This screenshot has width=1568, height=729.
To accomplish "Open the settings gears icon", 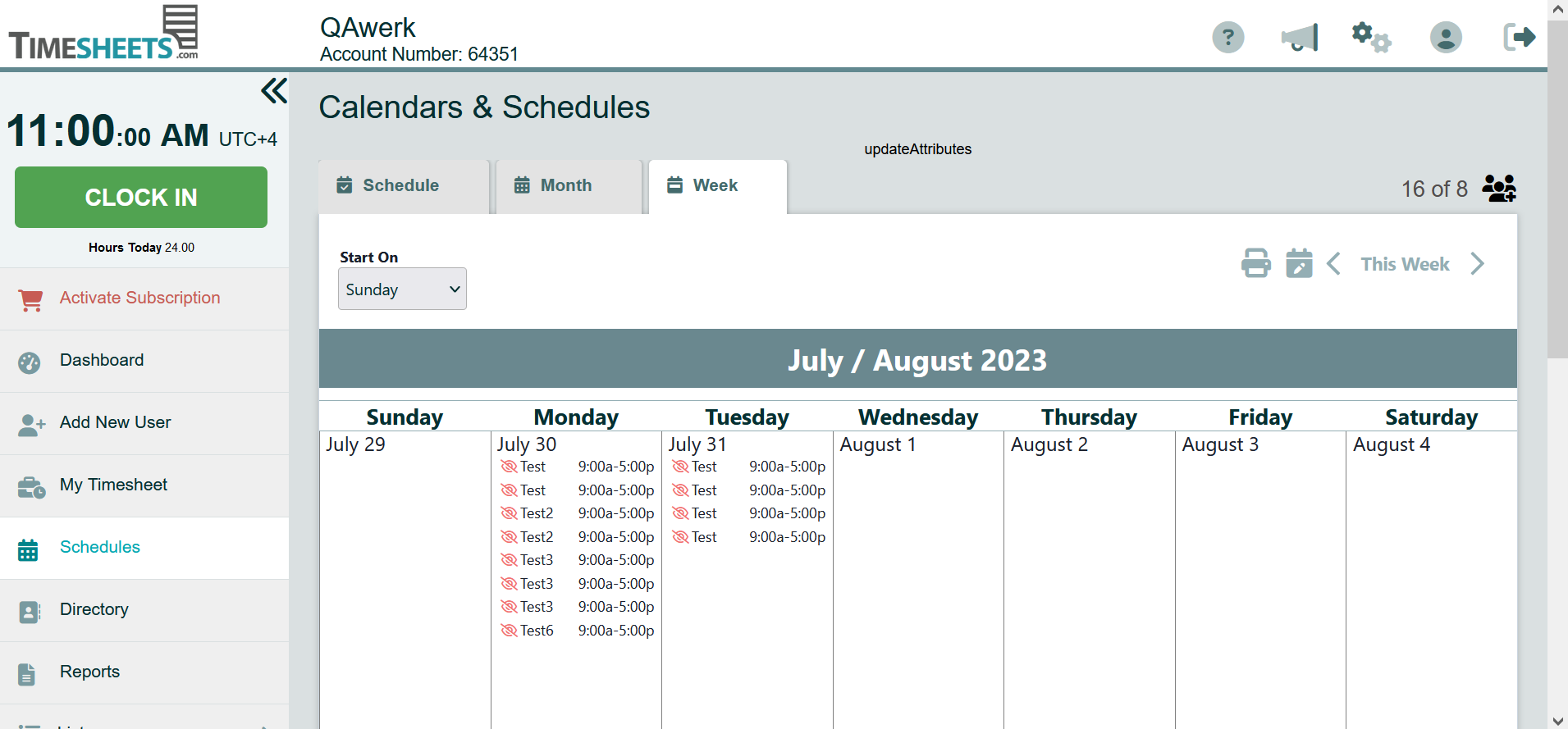I will (1371, 37).
